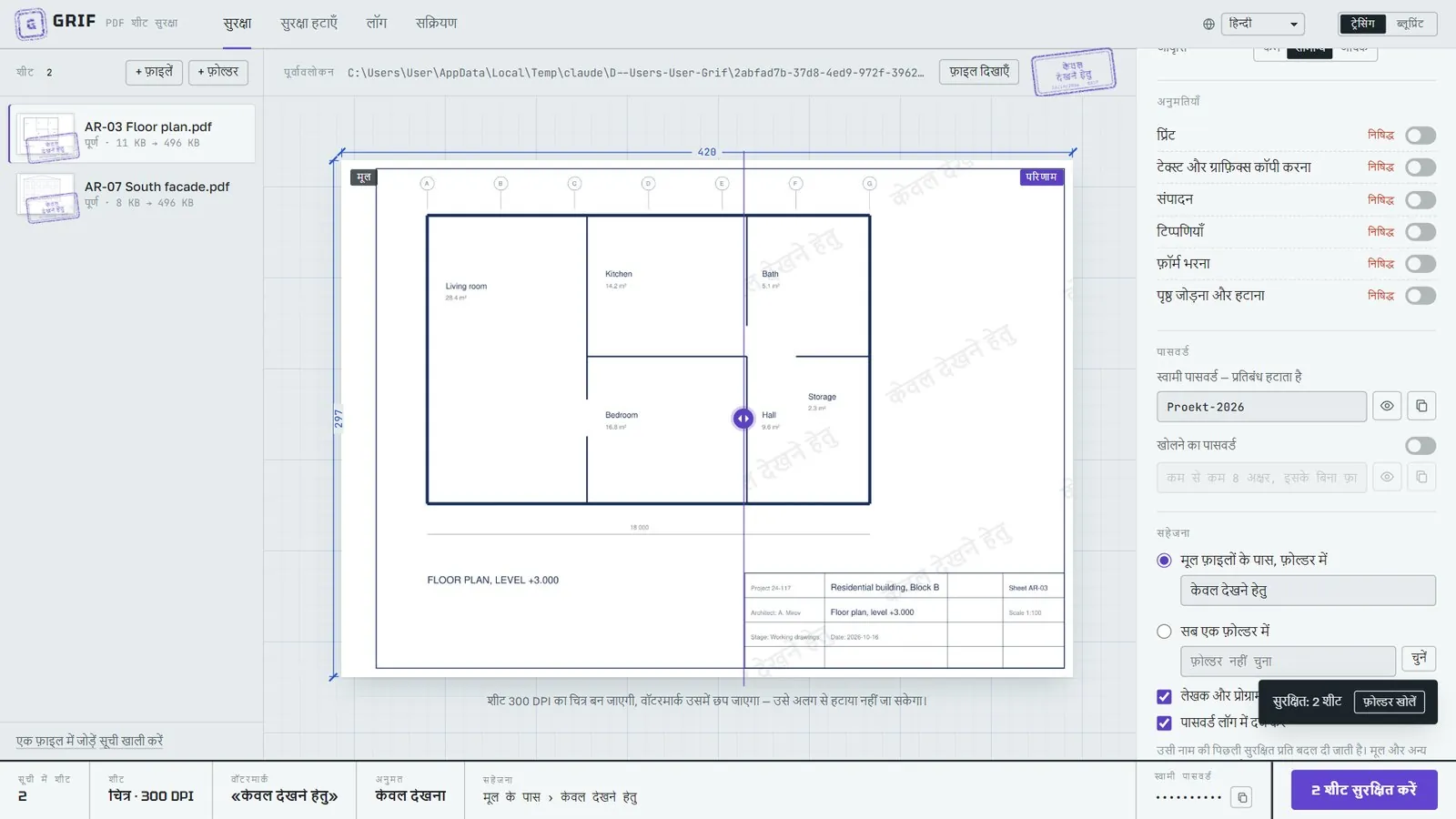Click the २ शीट सुरक्षित करें button
The width and height of the screenshot is (1456, 819).
(1364, 790)
